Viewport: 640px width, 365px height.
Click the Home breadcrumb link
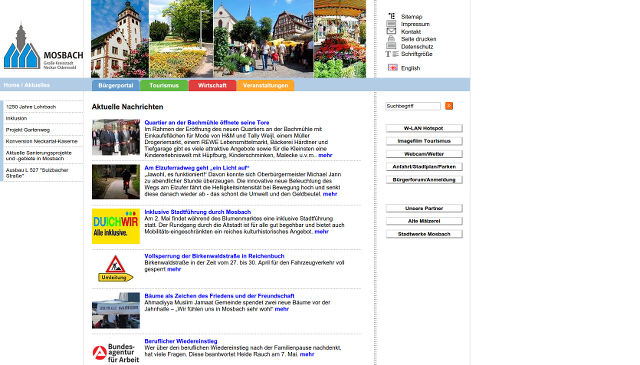[11, 85]
